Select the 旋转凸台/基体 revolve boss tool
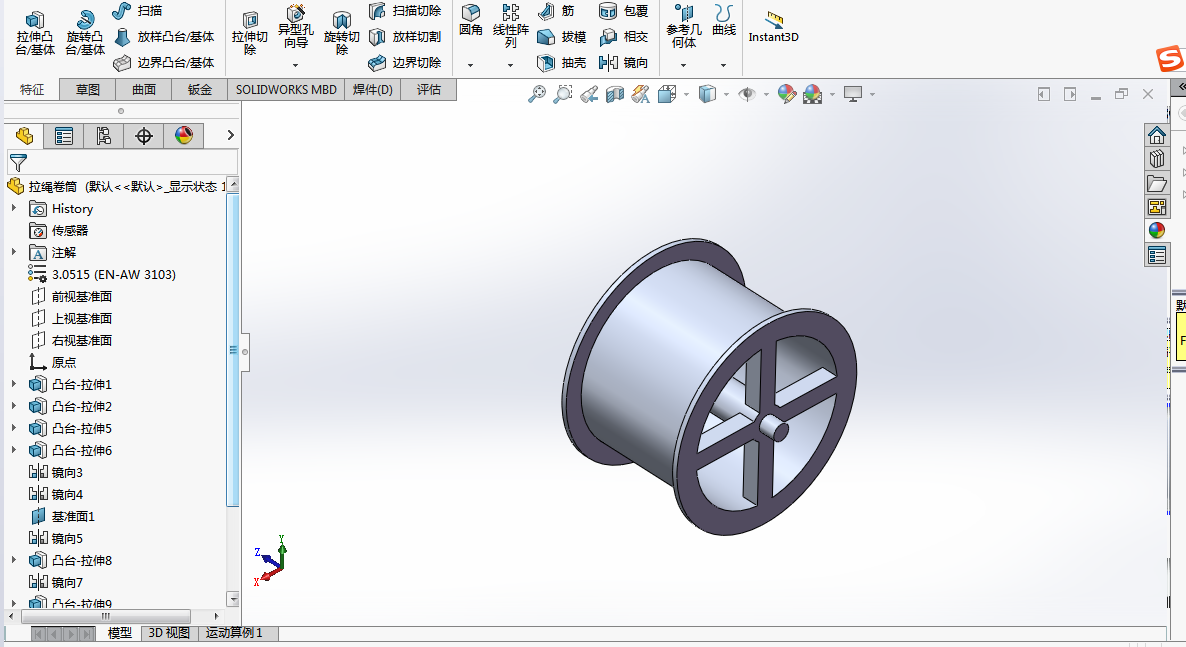The width and height of the screenshot is (1186, 647). pos(85,33)
